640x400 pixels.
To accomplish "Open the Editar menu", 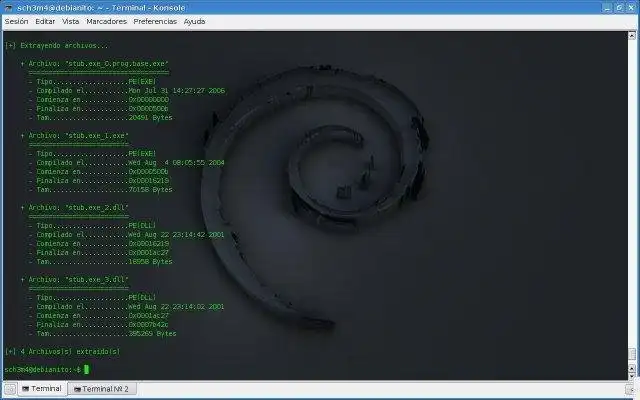I will [x=45, y=22].
